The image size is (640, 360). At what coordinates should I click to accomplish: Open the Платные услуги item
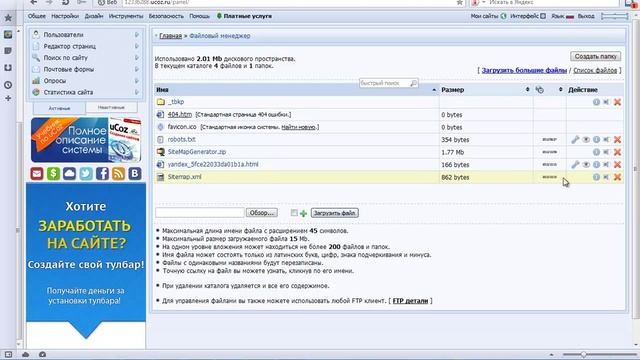(244, 16)
